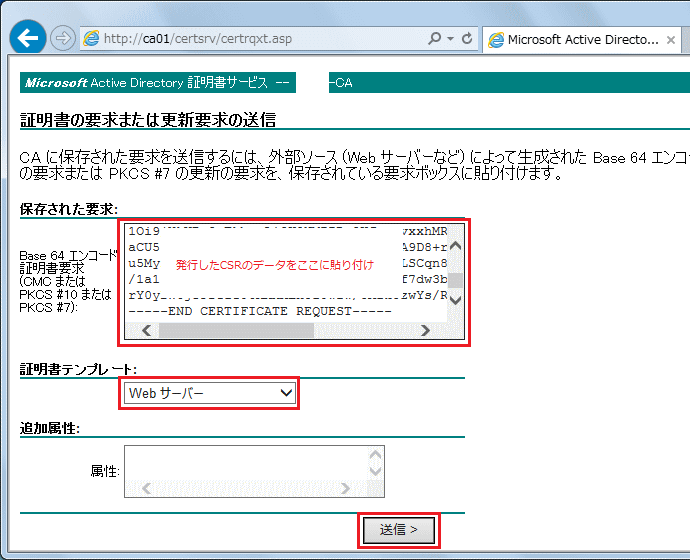Screen dimensions: 690x560
Task: Click the 追加属性 section label
Action: point(50,428)
